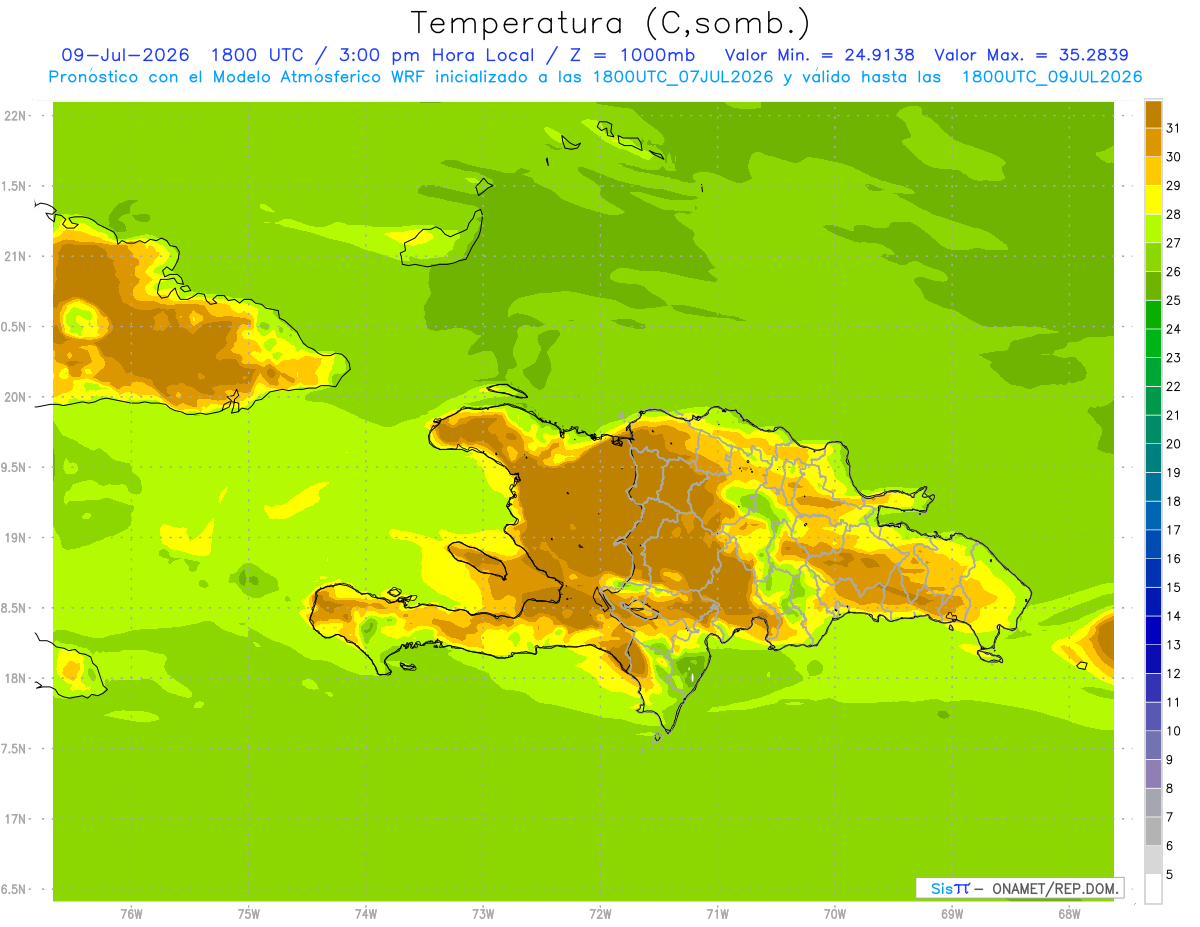The image size is (1200, 927).
Task: Click the legend value '10'
Action: (1174, 731)
